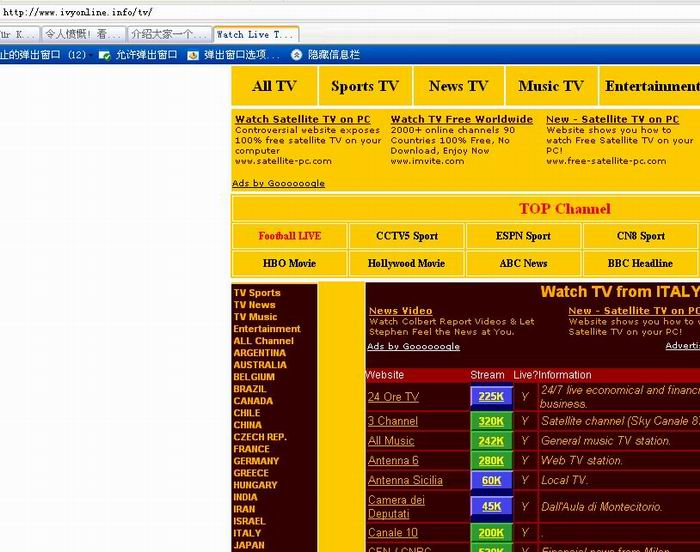
Task: Play the 45K stream for Camera dei Deputati
Action: pos(491,506)
